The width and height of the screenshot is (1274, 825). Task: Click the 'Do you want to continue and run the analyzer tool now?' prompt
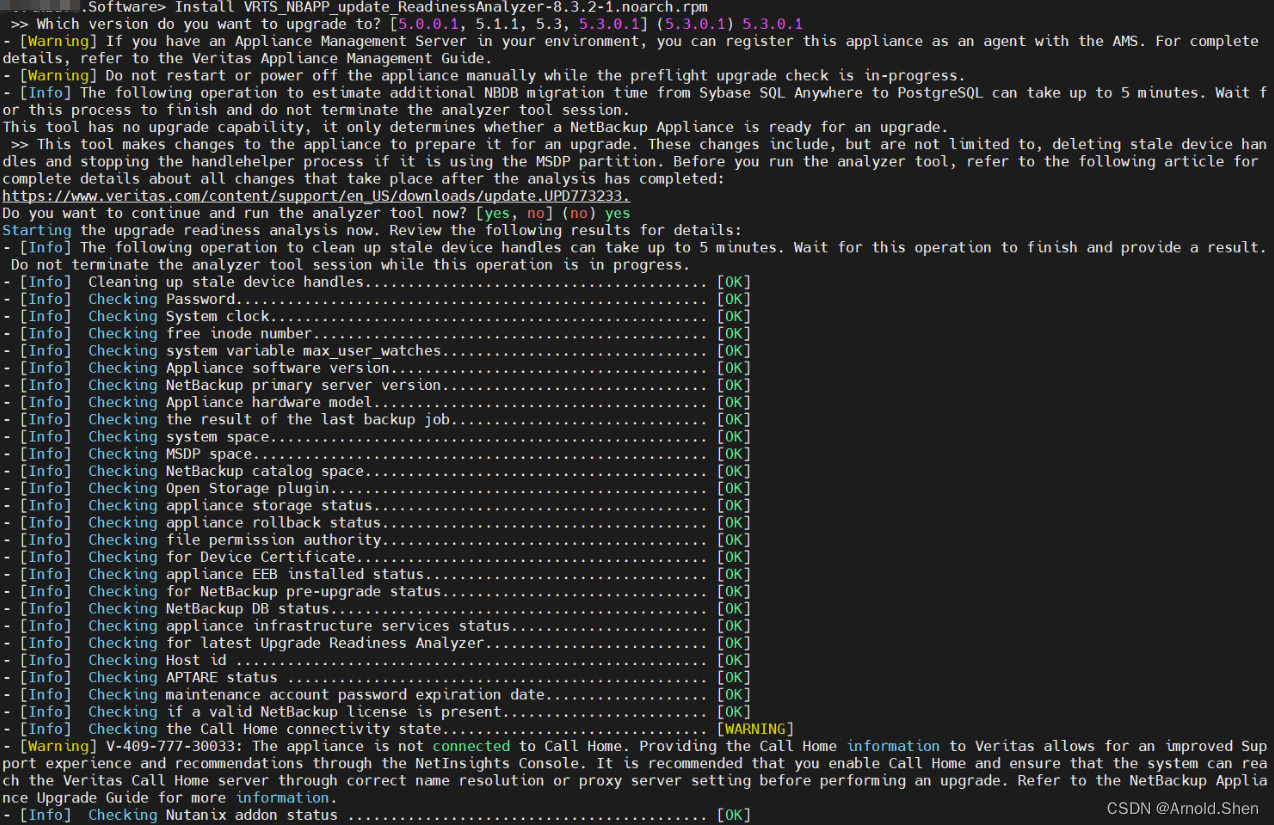pos(236,213)
